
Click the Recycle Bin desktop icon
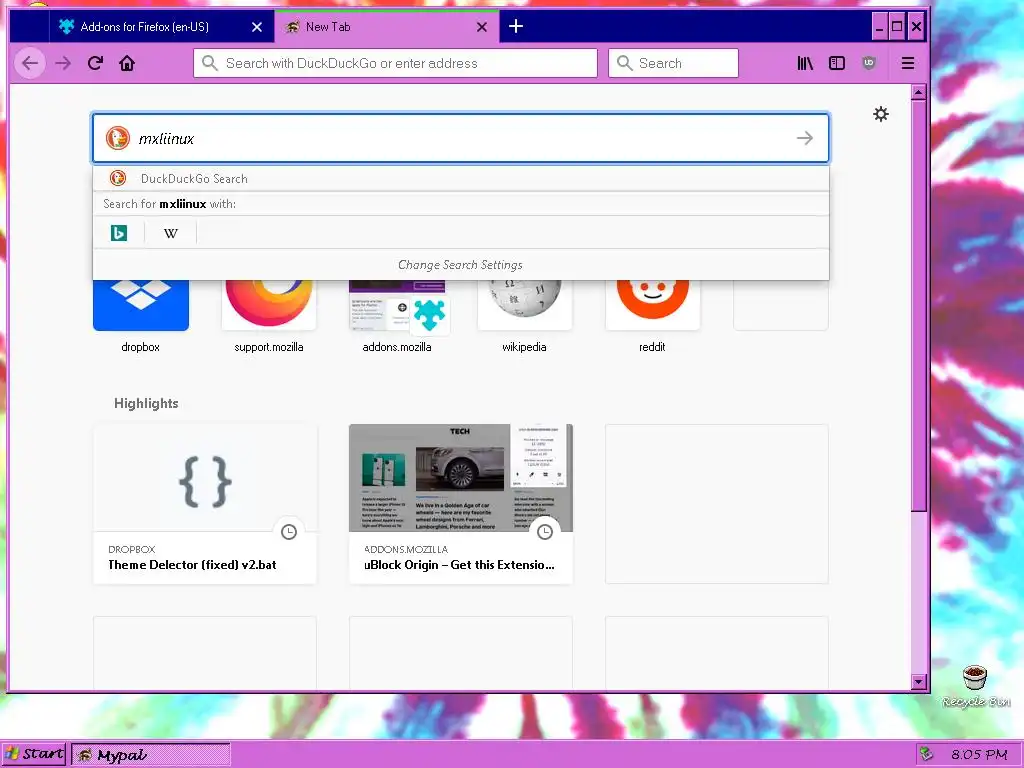(976, 686)
